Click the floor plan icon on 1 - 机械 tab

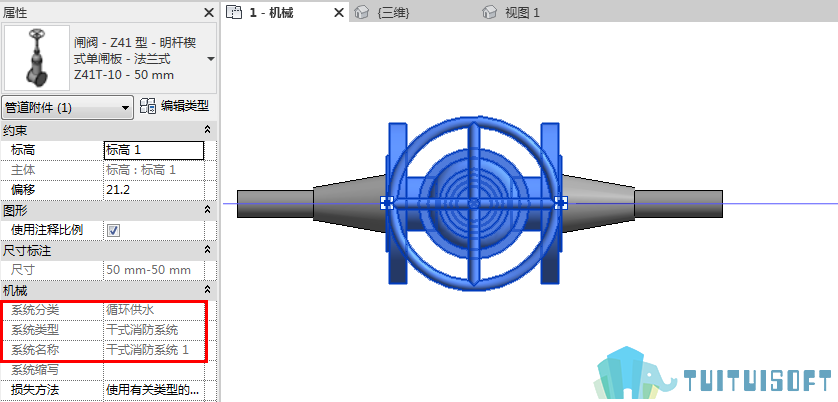pos(233,12)
